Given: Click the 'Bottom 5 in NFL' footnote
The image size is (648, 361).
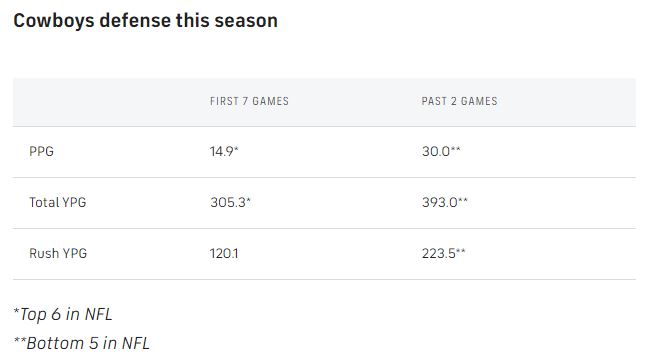Looking at the screenshot, I should pos(81,343).
